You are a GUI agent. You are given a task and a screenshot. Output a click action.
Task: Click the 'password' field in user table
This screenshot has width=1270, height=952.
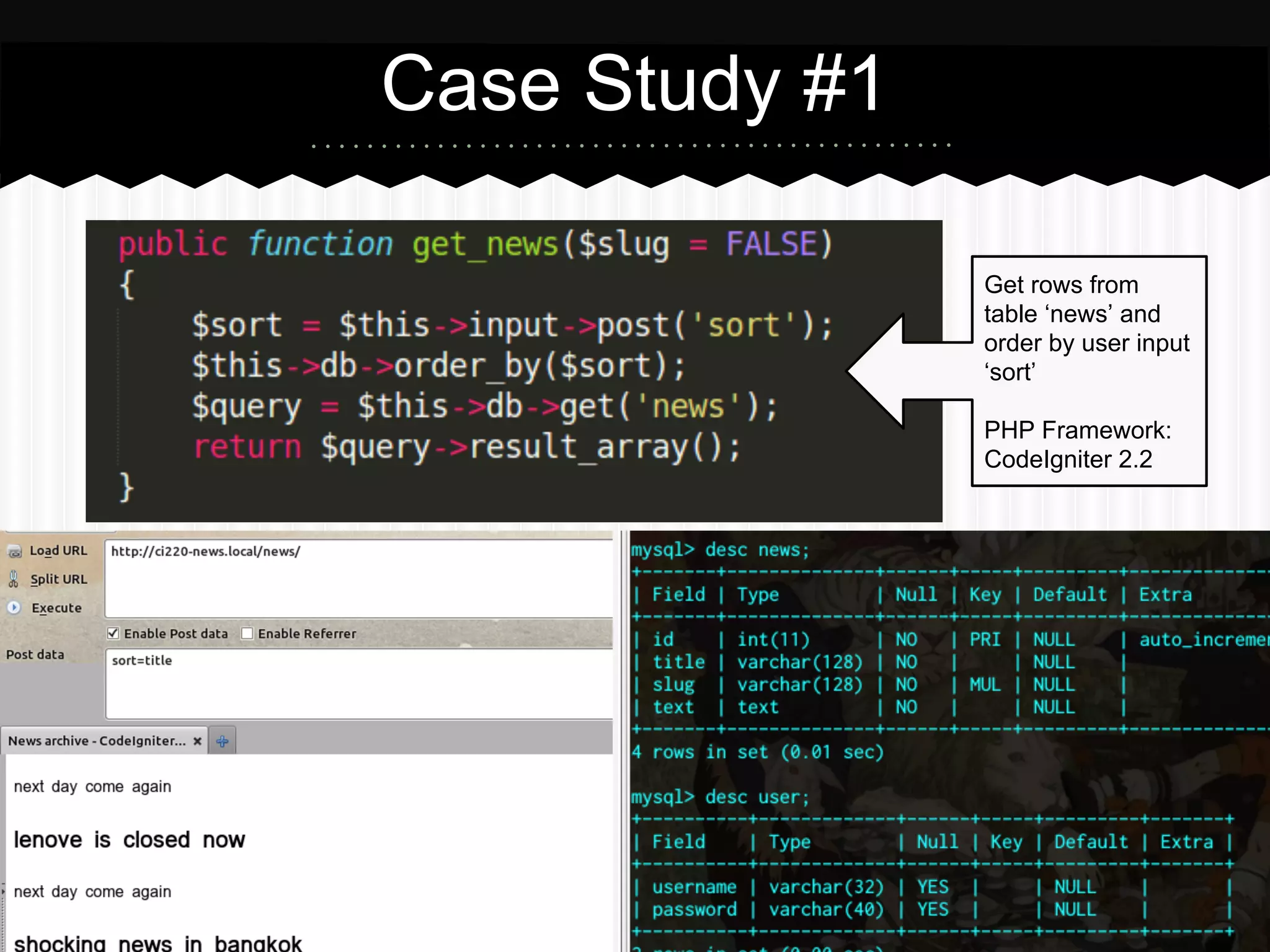(x=694, y=910)
